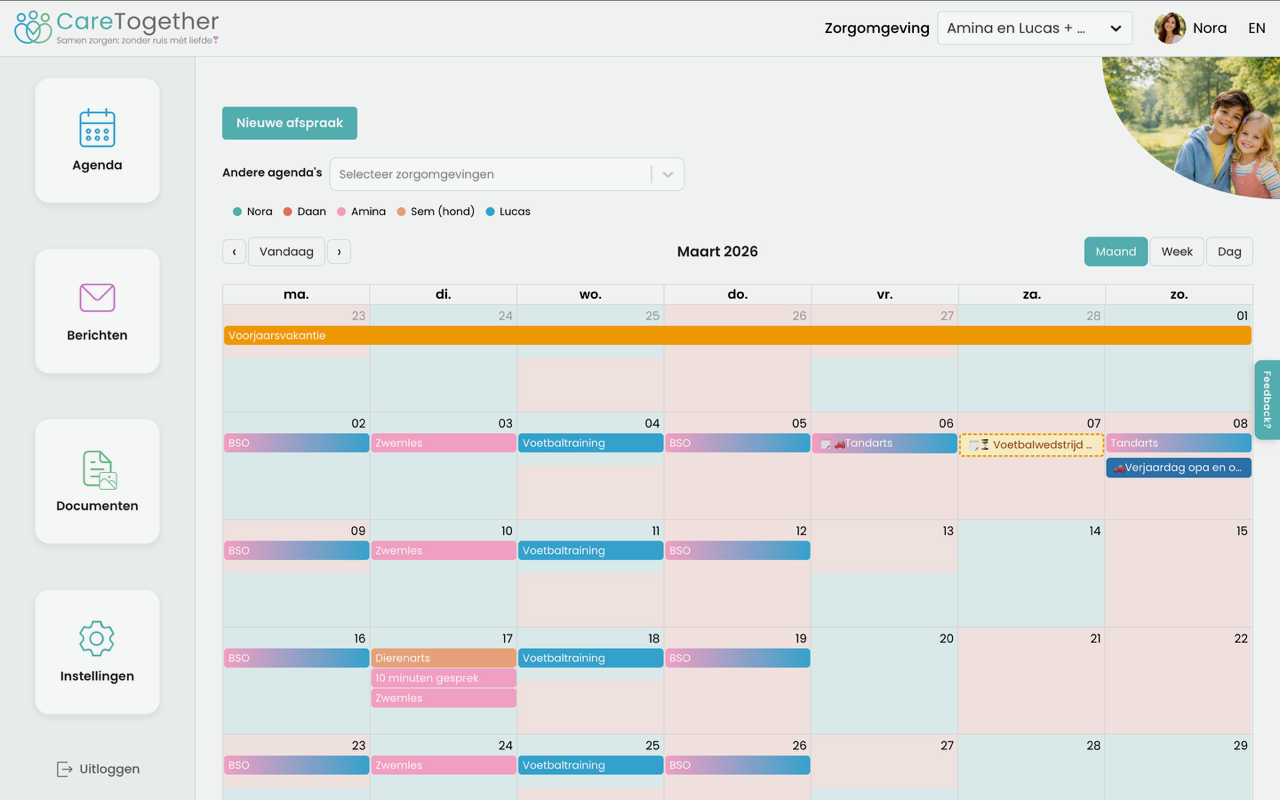Click the Vandaag button
This screenshot has width=1280, height=800.
coord(287,252)
